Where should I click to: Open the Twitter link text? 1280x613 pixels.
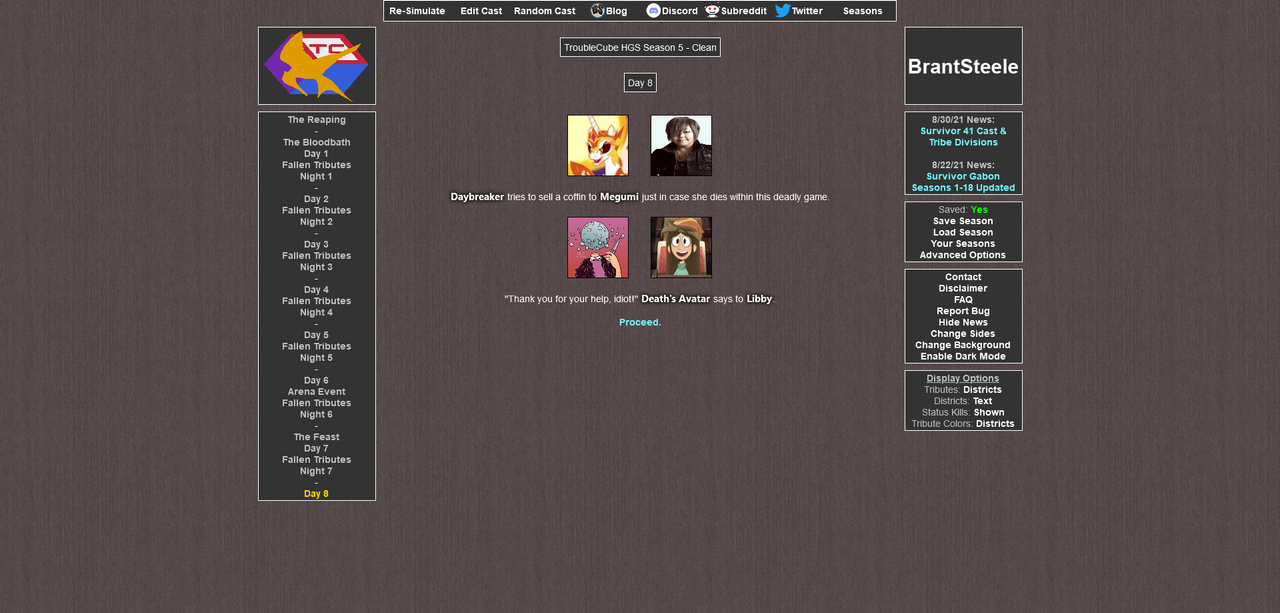click(x=807, y=11)
